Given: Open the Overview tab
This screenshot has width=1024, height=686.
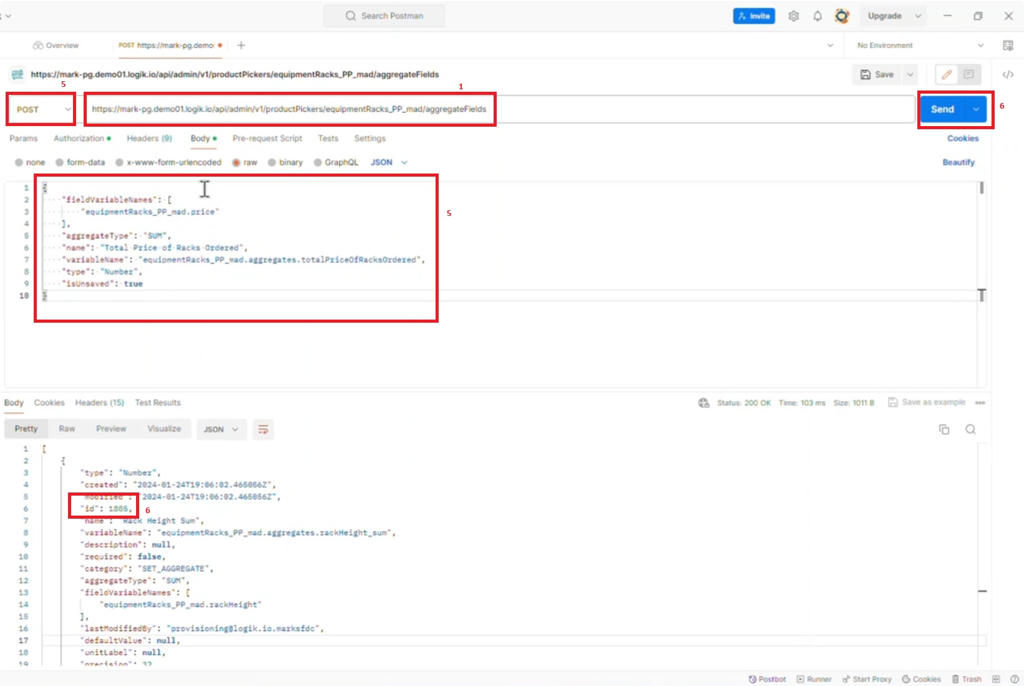Looking at the screenshot, I should (56, 46).
